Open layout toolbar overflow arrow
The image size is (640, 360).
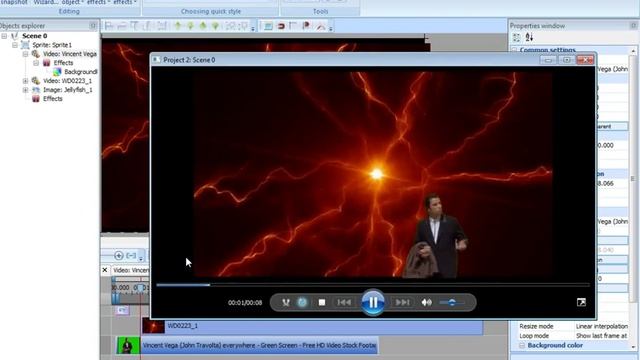(x=253, y=28)
